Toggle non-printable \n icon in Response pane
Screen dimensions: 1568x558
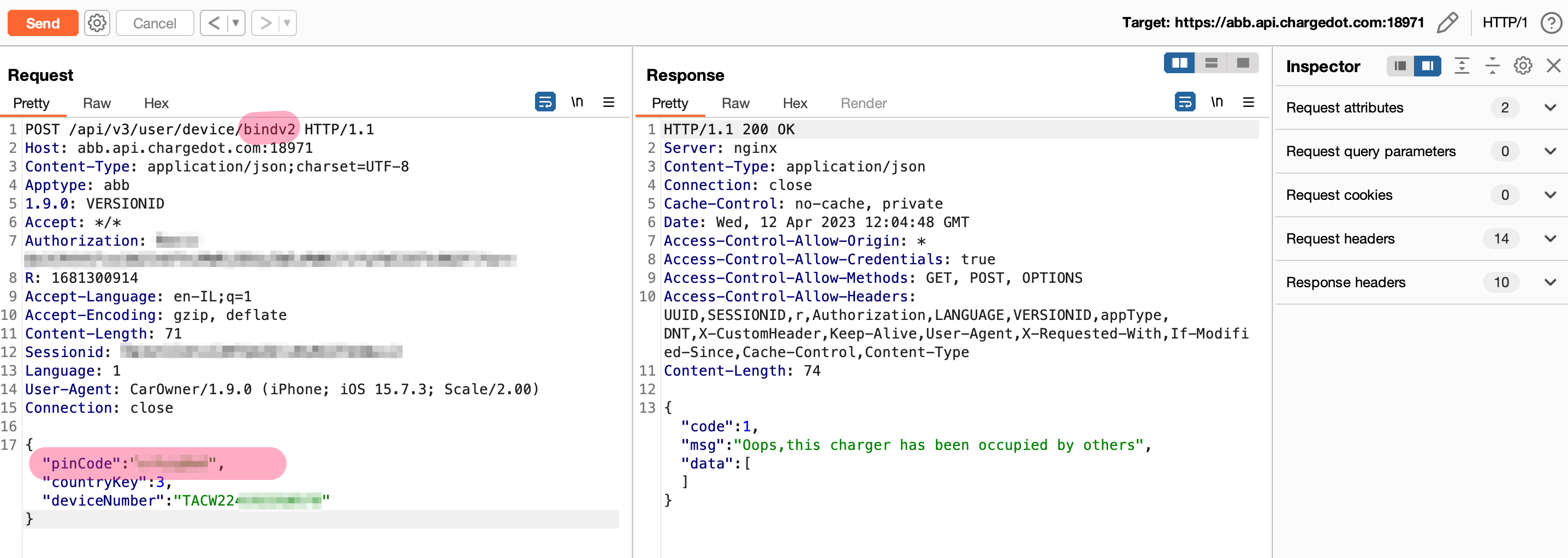click(x=1217, y=102)
